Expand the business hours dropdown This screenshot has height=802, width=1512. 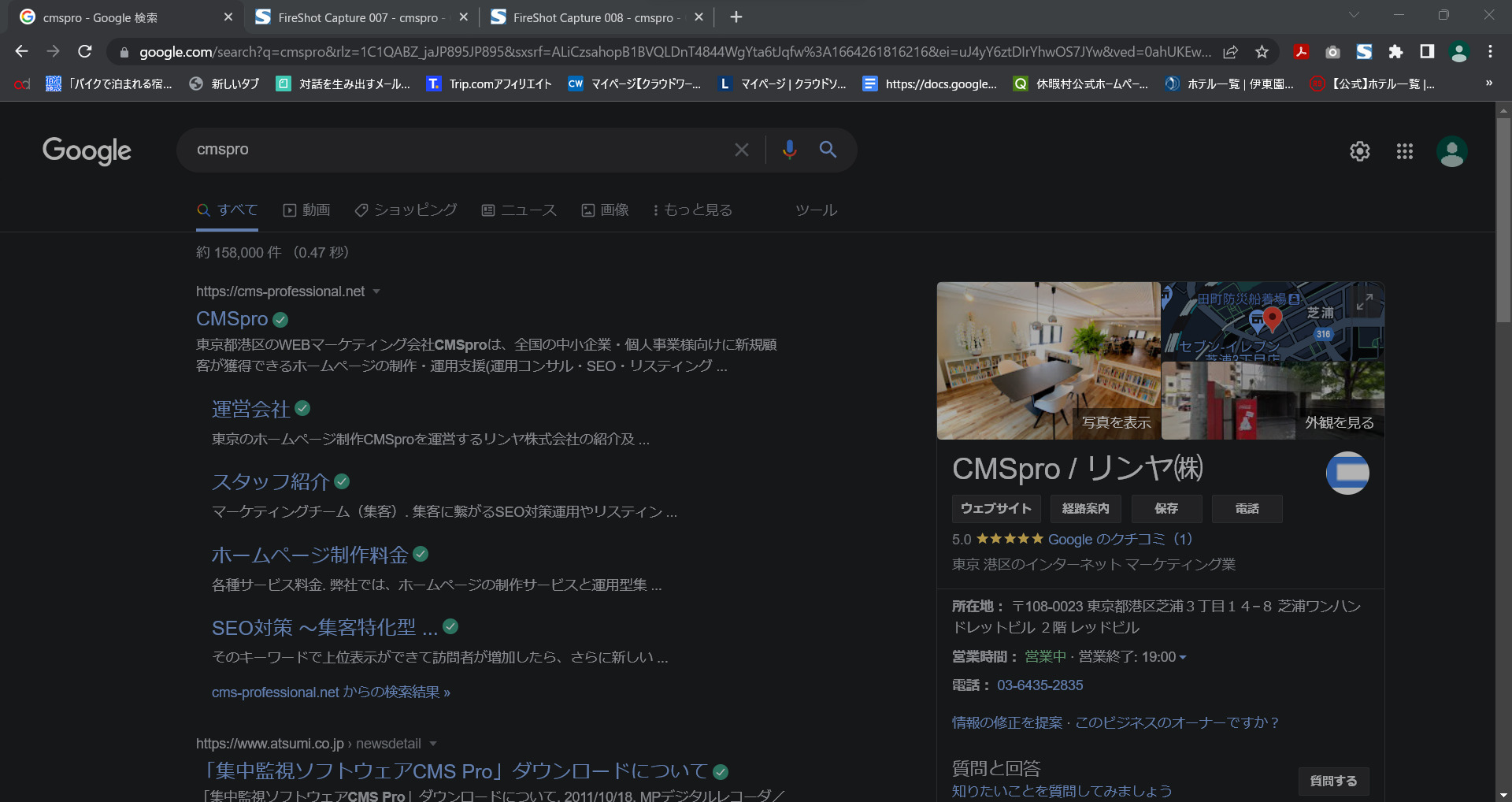[1183, 657]
